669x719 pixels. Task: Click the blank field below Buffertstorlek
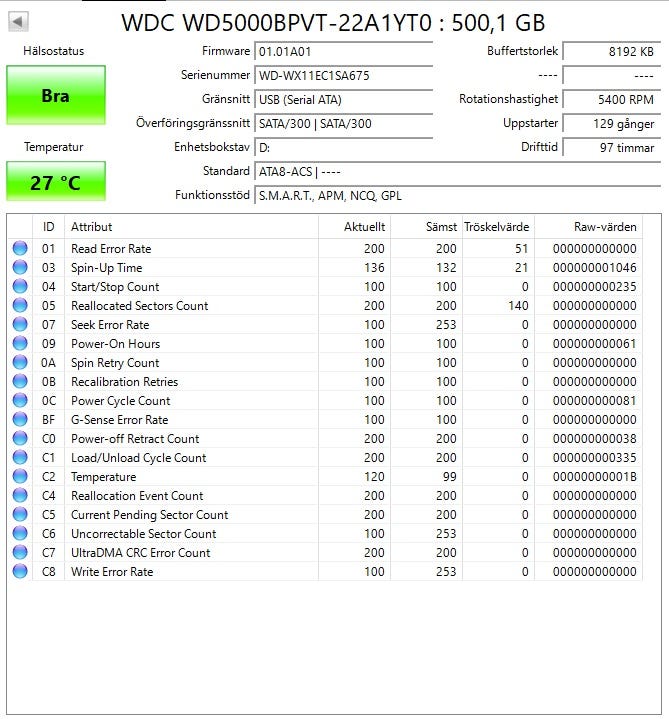[x=612, y=75]
